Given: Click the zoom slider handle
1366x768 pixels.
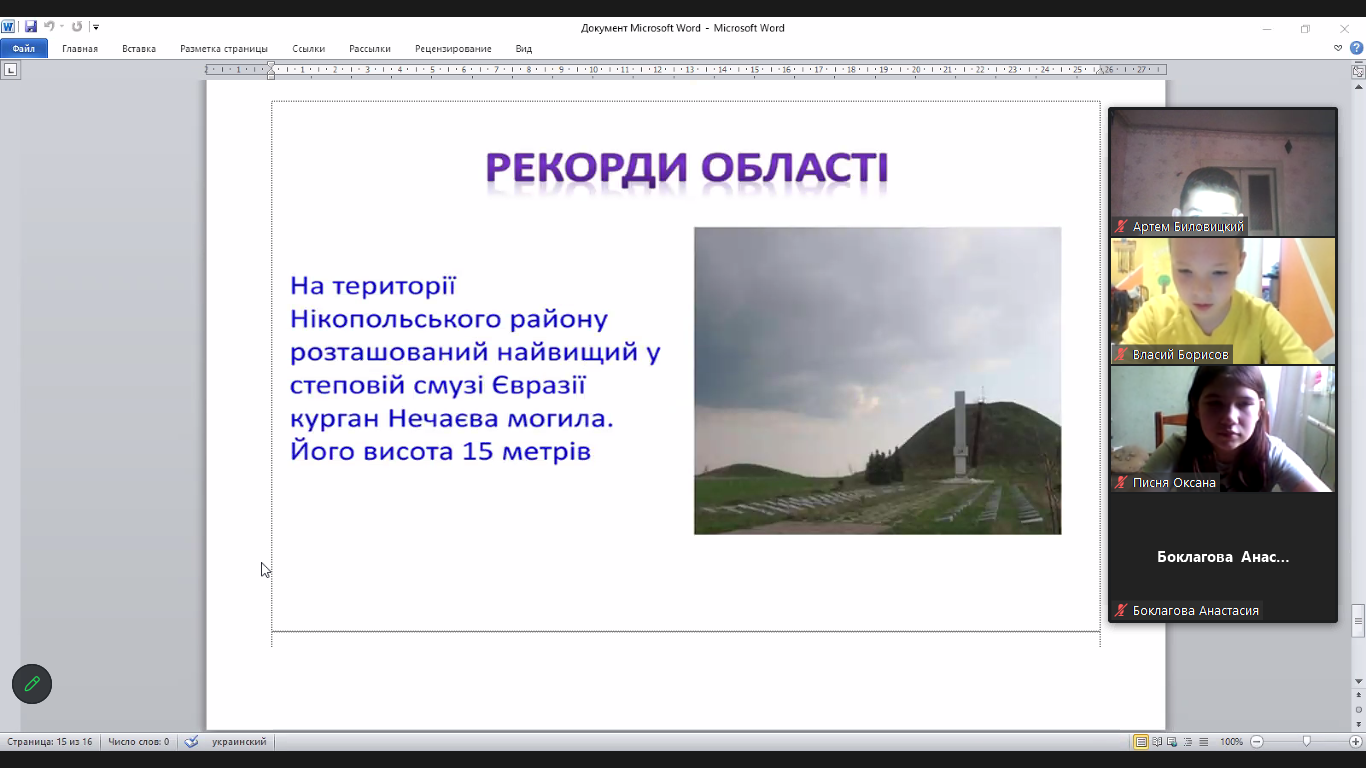Looking at the screenshot, I should point(1306,742).
